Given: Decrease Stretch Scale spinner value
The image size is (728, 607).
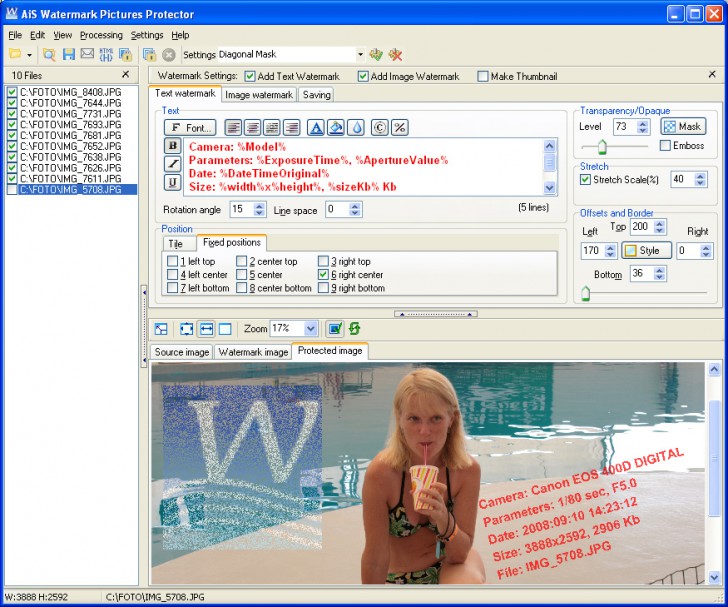Looking at the screenshot, I should [701, 183].
